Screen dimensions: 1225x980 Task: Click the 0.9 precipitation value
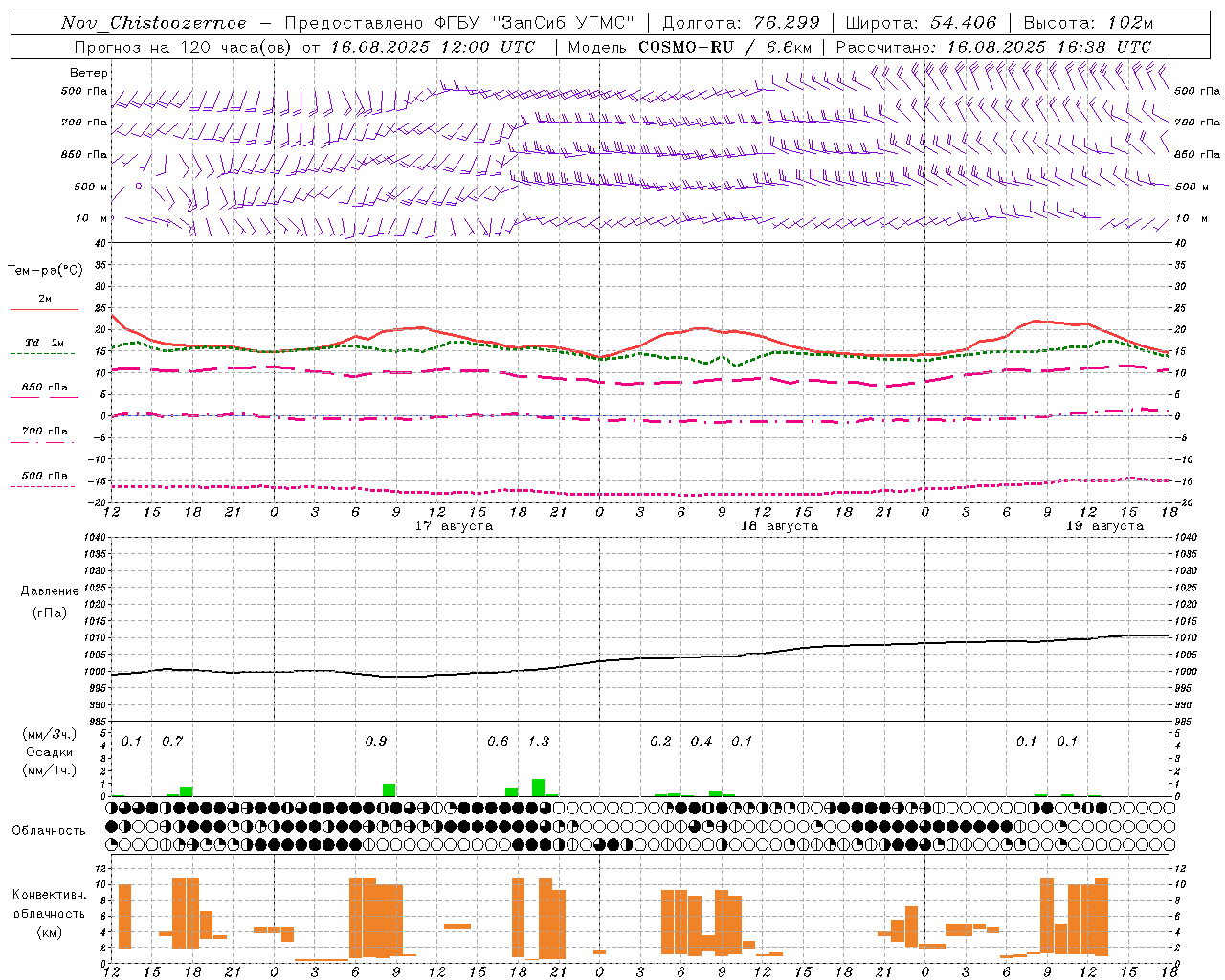point(376,741)
